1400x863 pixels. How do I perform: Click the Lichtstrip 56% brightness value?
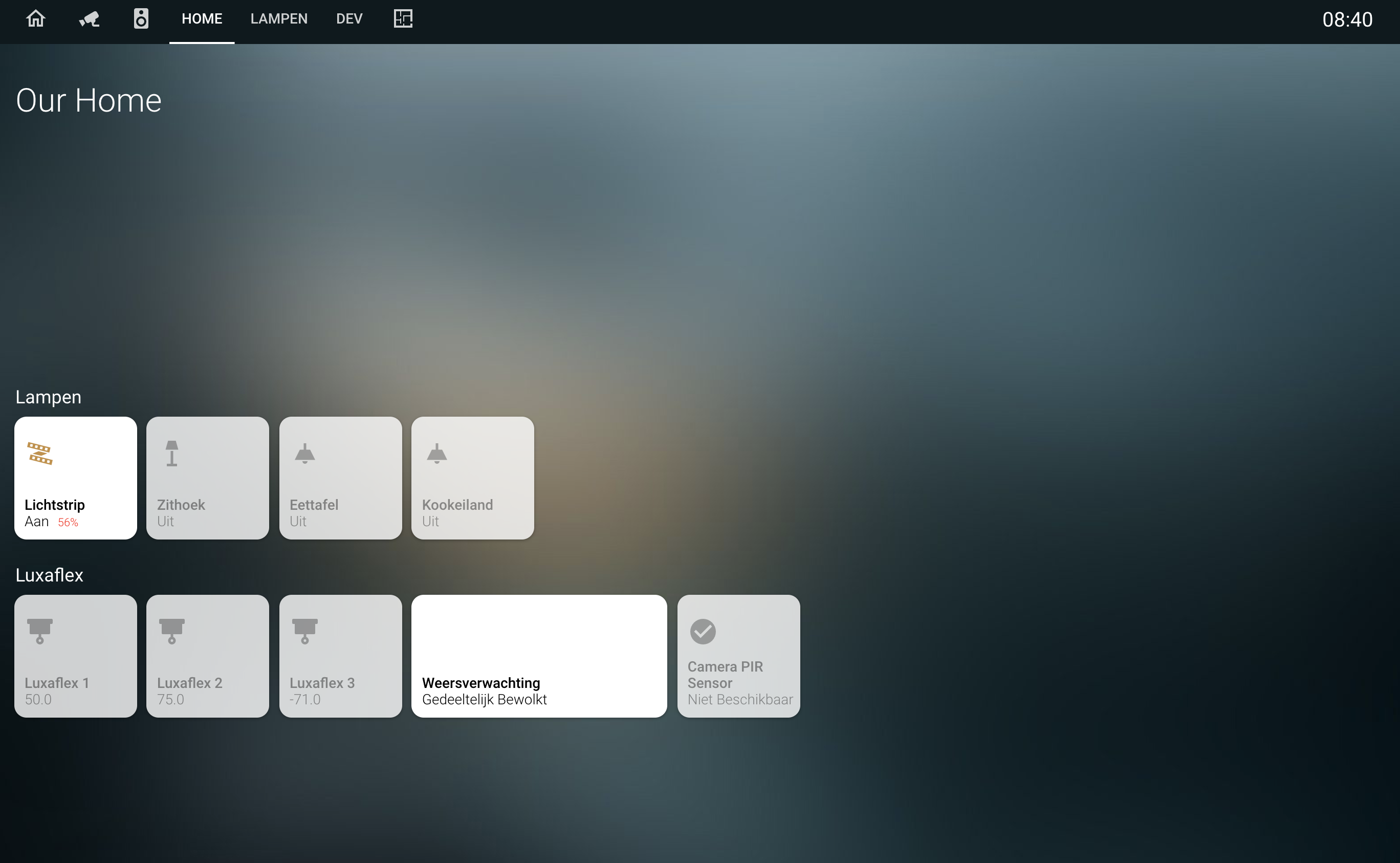(68, 522)
